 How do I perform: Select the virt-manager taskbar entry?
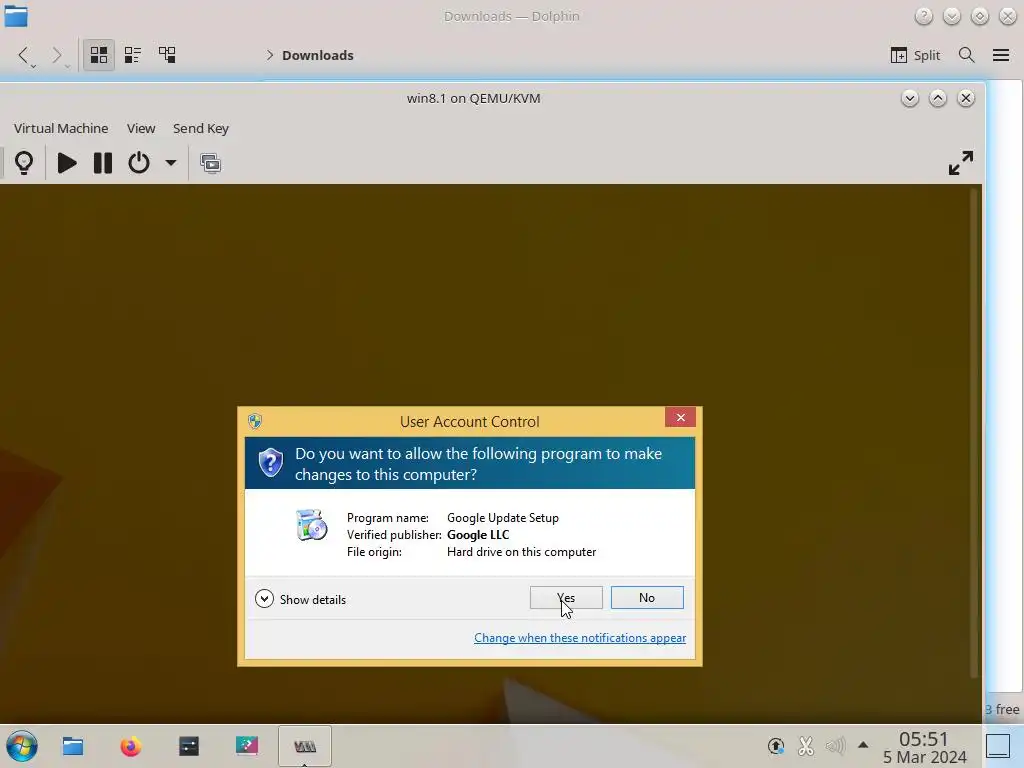point(304,746)
